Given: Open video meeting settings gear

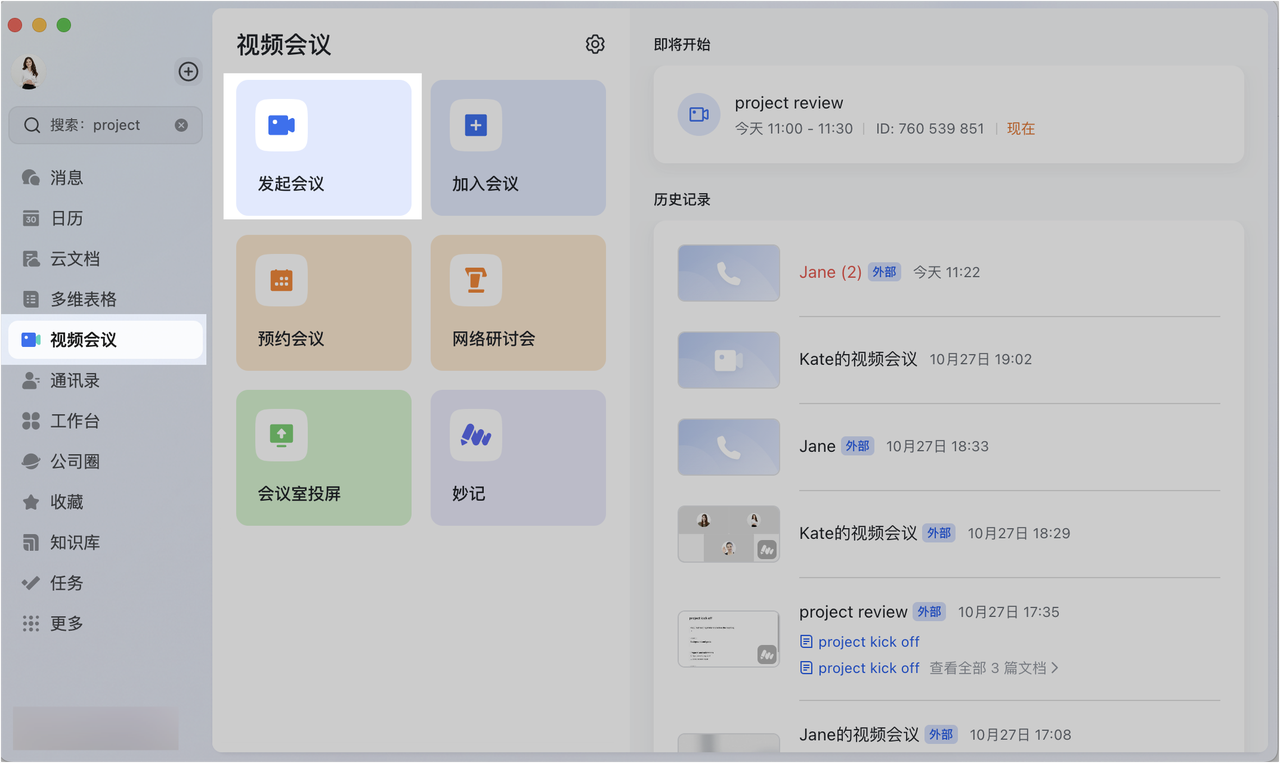Looking at the screenshot, I should coord(595,44).
